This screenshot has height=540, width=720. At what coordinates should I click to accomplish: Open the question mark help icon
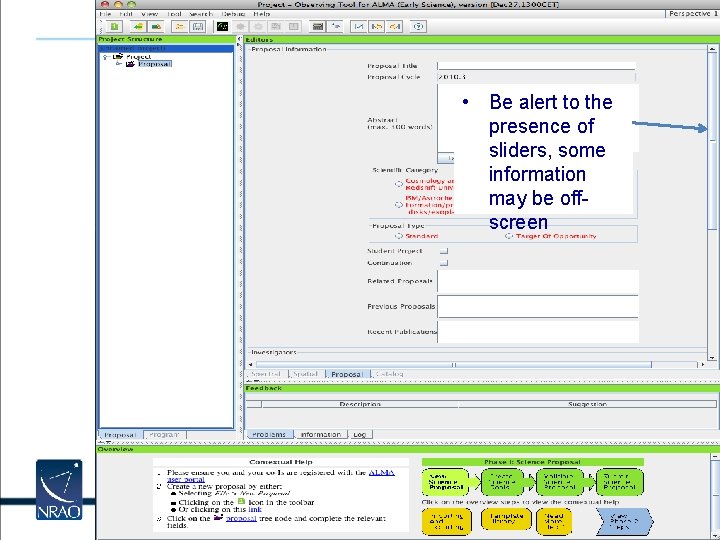[418, 27]
